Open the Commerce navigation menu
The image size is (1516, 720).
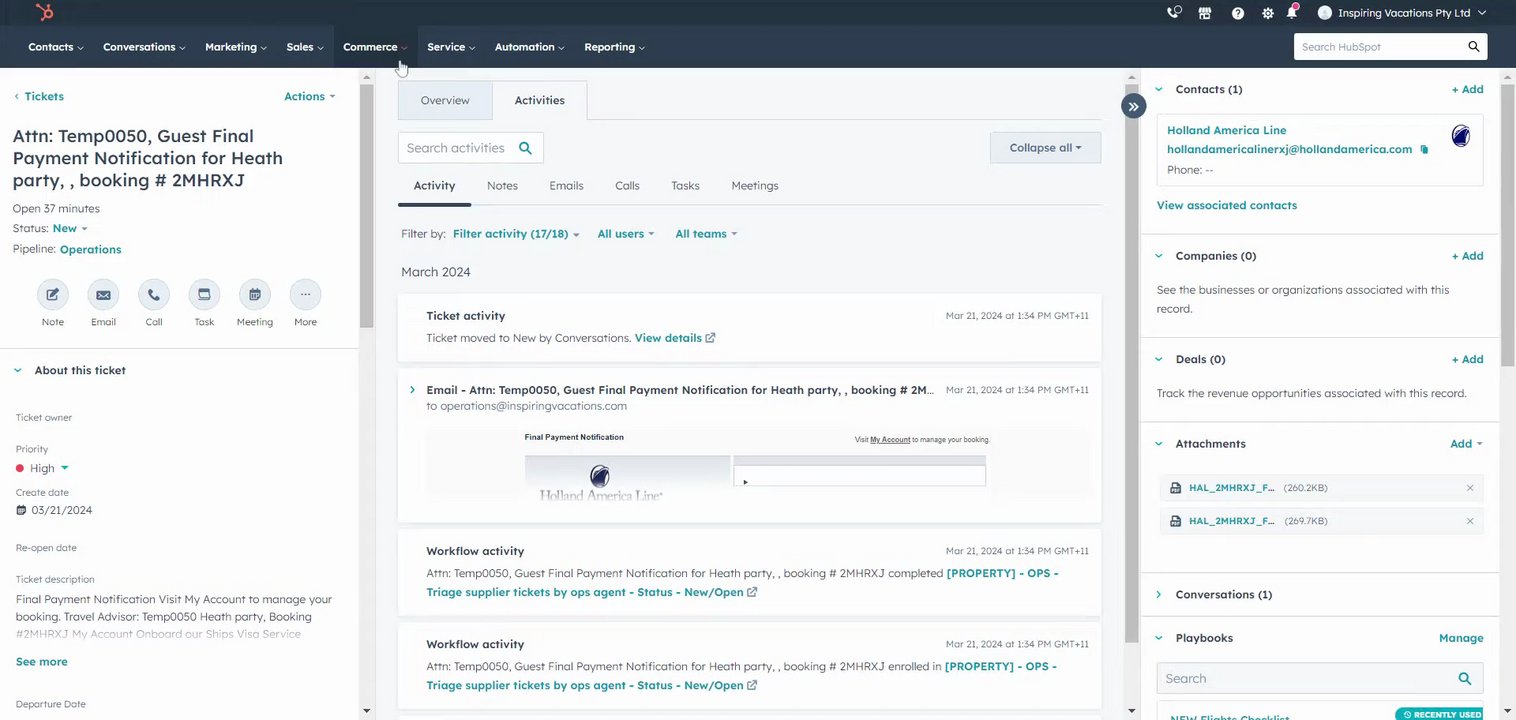[x=375, y=47]
